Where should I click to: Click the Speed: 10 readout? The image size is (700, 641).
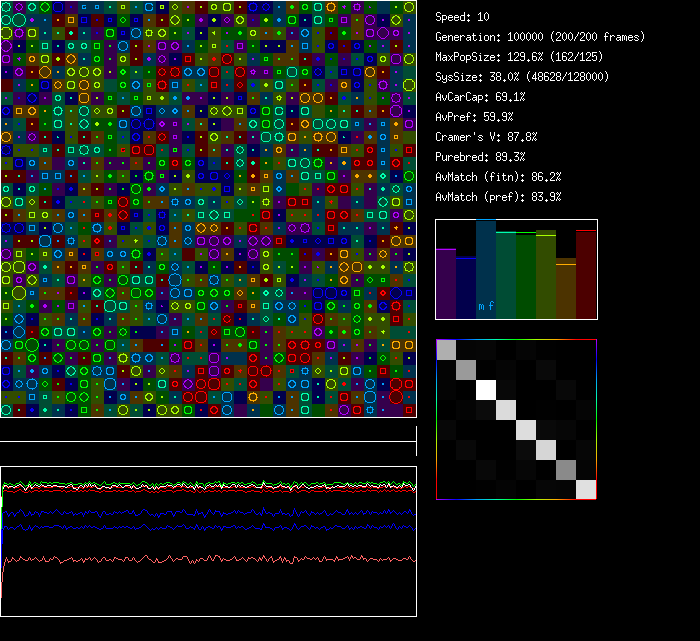462,17
